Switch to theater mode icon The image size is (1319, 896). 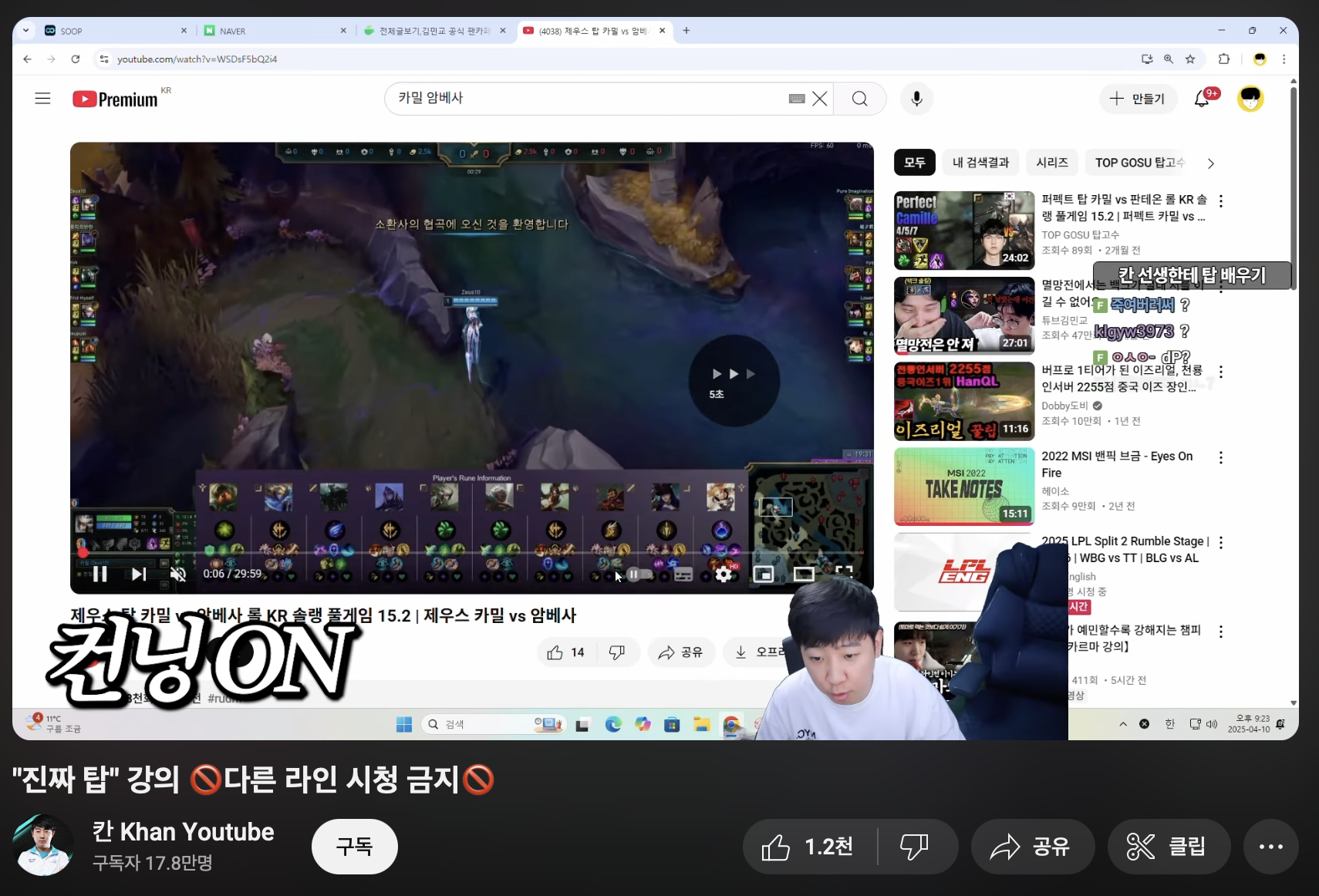click(x=804, y=574)
